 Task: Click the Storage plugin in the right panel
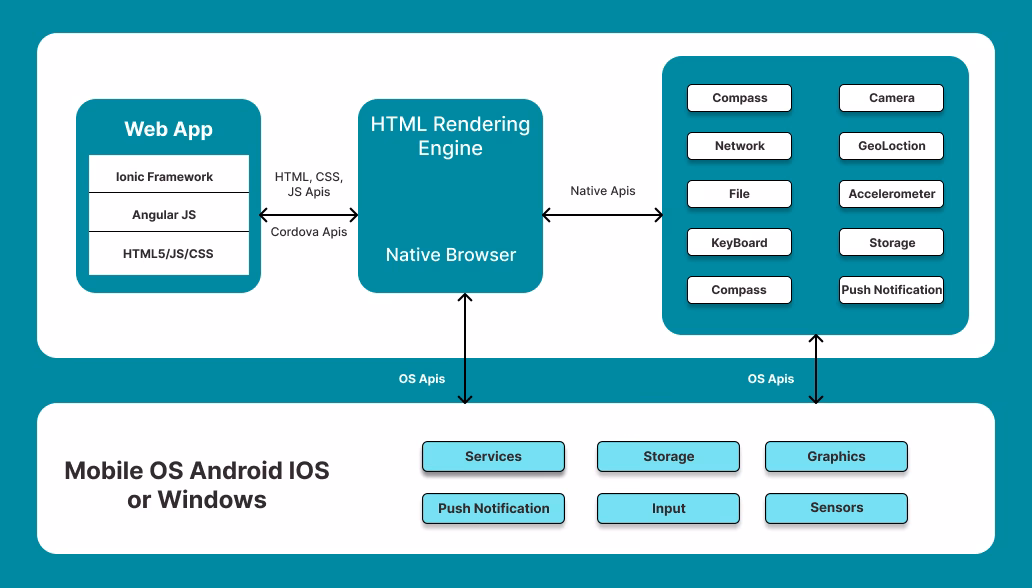pos(890,242)
